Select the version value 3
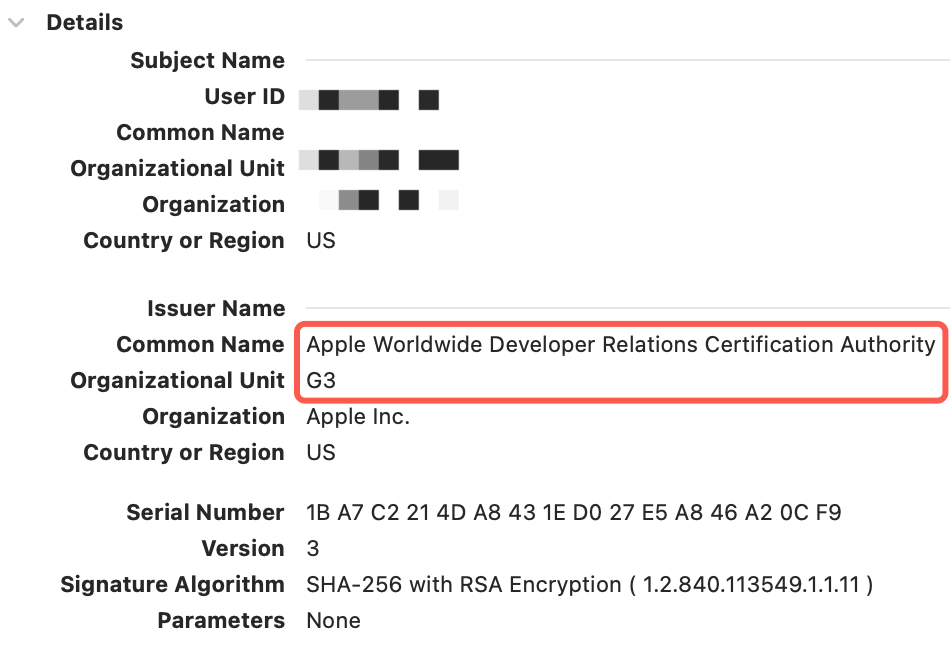The image size is (950, 656). point(312,549)
